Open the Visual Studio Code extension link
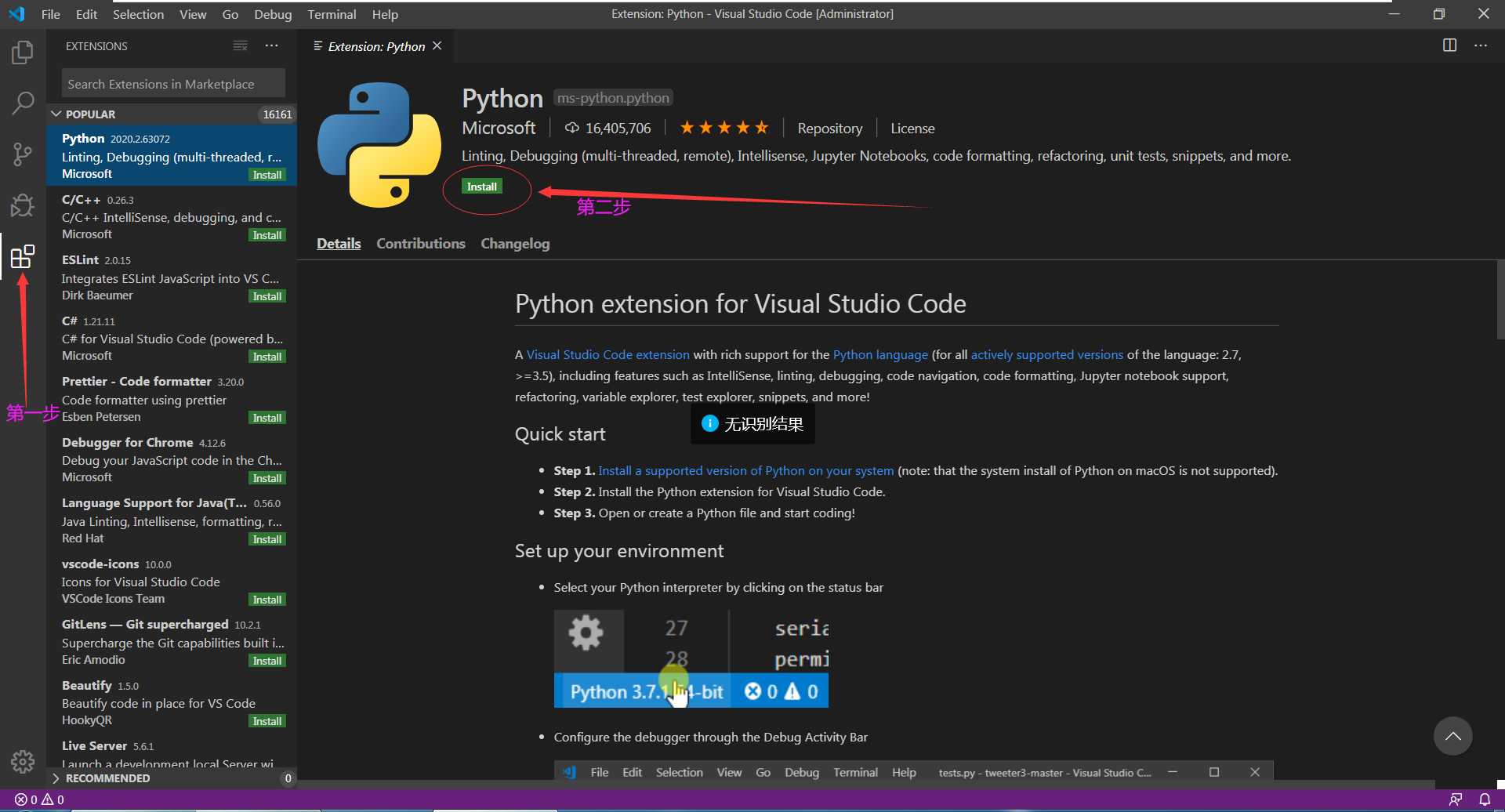1505x812 pixels. tap(608, 355)
